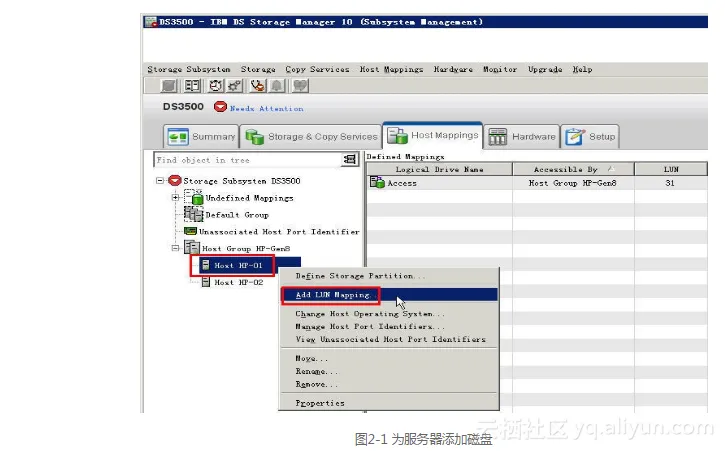The height and width of the screenshot is (451, 725).
Task: Collapse the Host Group HP-Gen8 node
Action: [175, 248]
